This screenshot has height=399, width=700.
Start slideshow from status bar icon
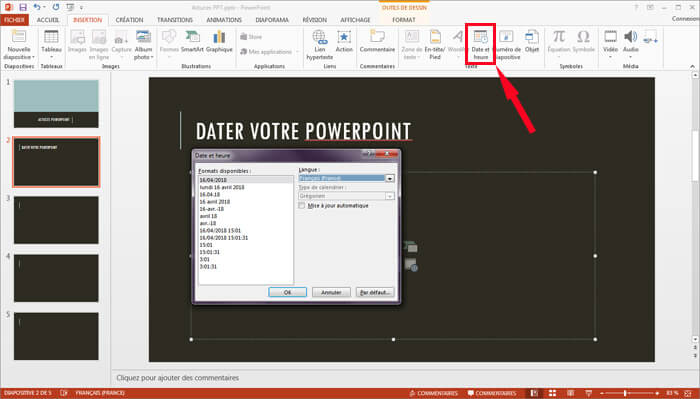pyautogui.click(x=589, y=393)
